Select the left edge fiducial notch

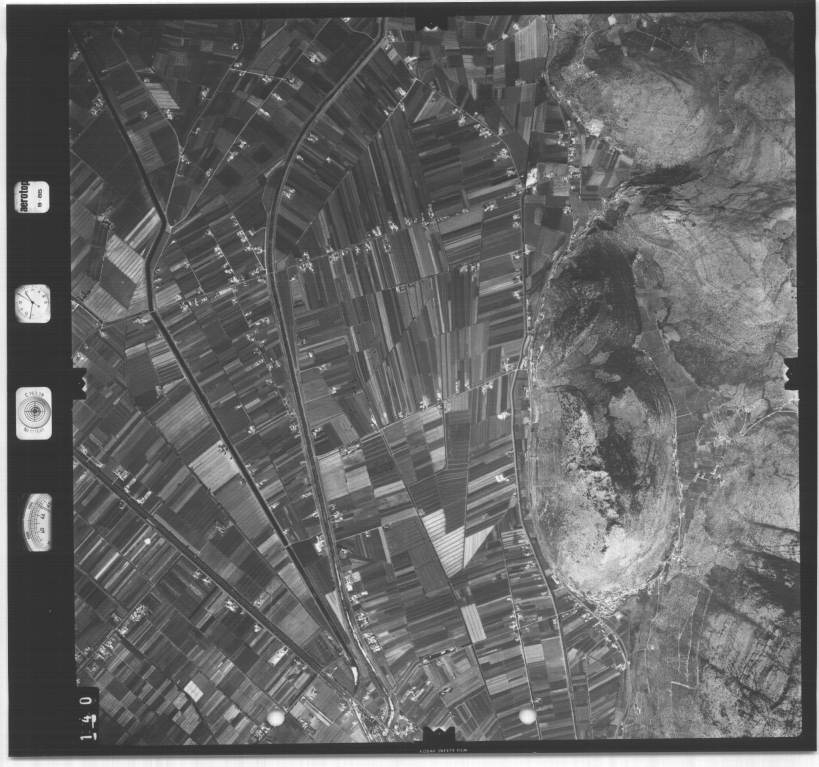tap(78, 381)
